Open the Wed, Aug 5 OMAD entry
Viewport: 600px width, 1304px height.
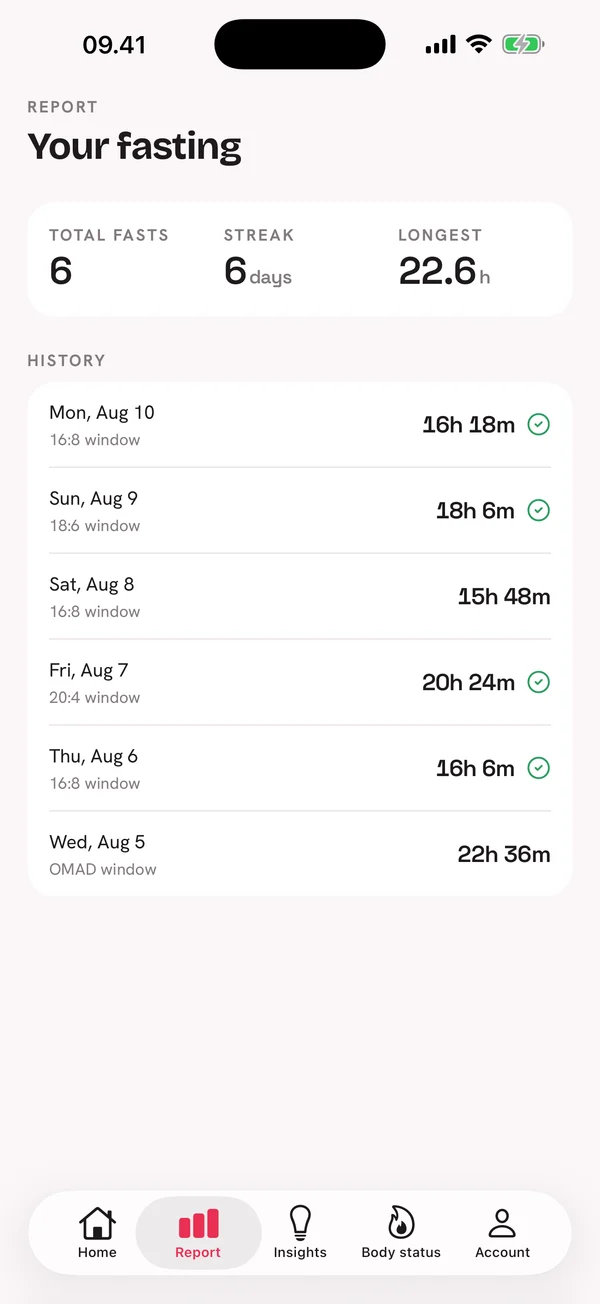pos(300,855)
